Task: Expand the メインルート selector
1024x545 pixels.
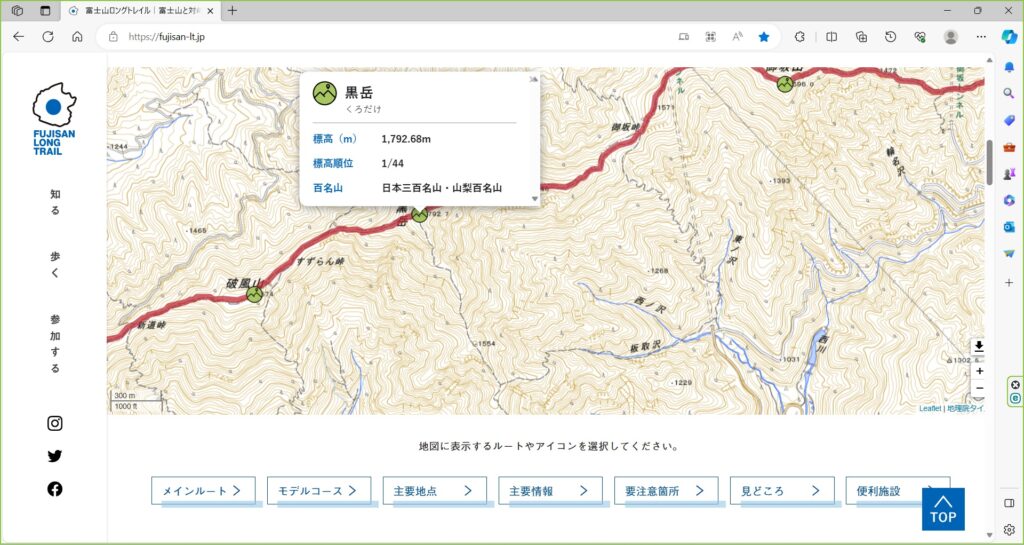Action: coord(203,491)
